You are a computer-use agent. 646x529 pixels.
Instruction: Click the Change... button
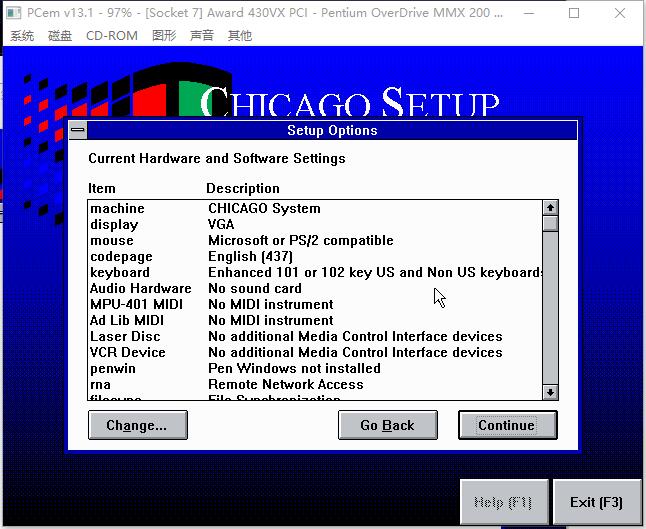(x=138, y=425)
